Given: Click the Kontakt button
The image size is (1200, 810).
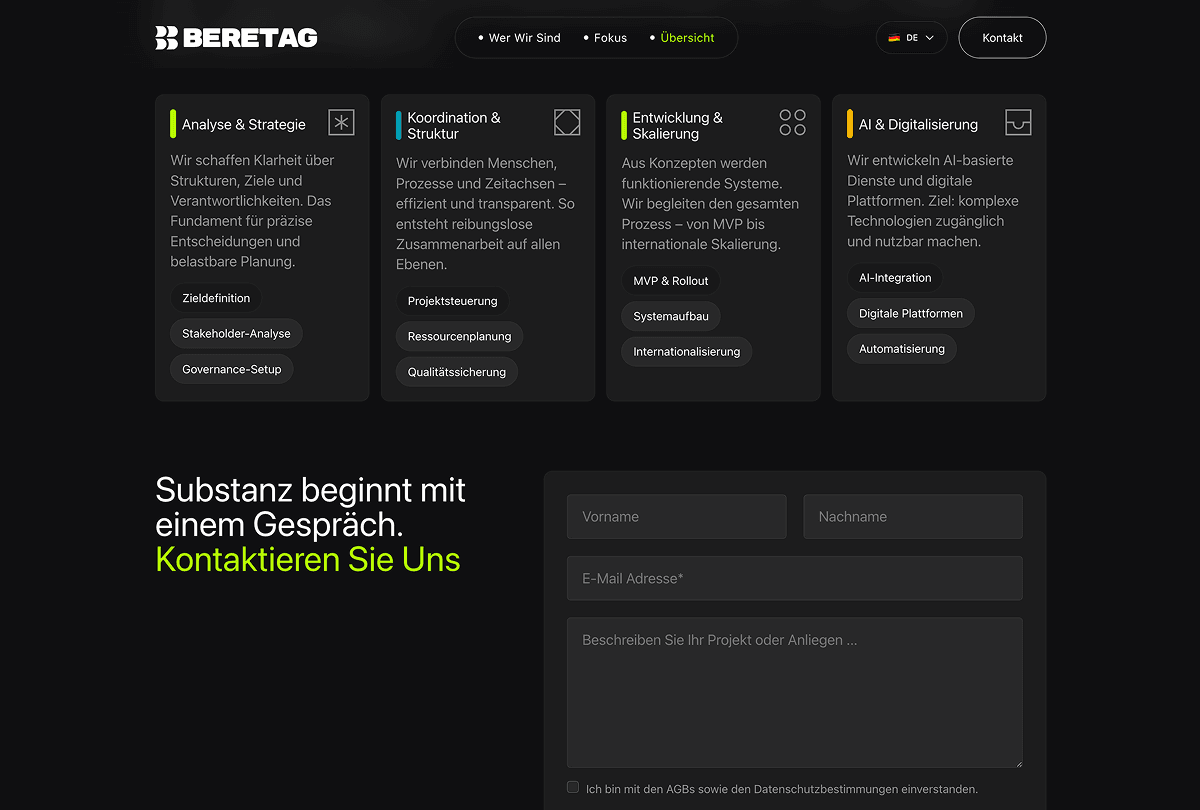Looking at the screenshot, I should pyautogui.click(x=1002, y=38).
